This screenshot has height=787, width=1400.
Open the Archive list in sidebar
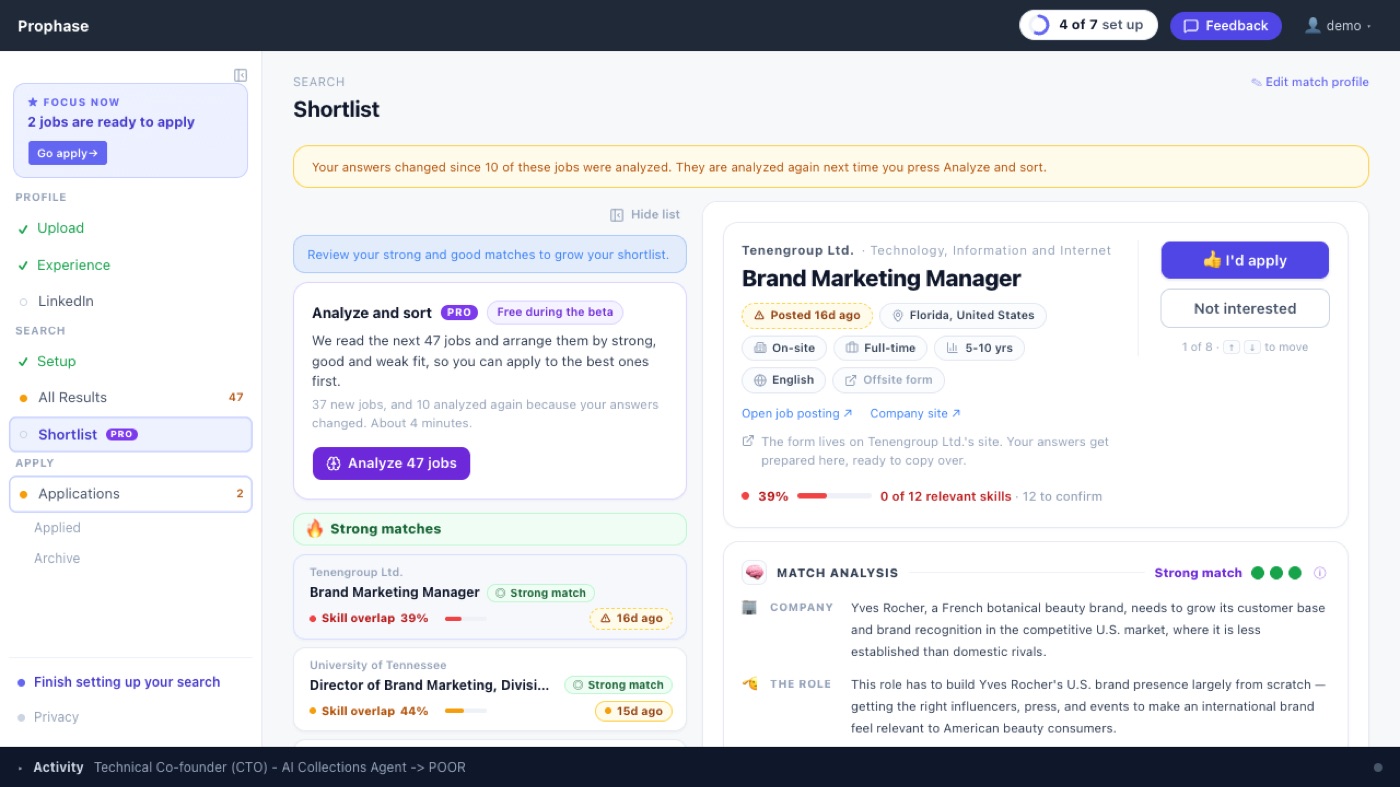click(57, 558)
